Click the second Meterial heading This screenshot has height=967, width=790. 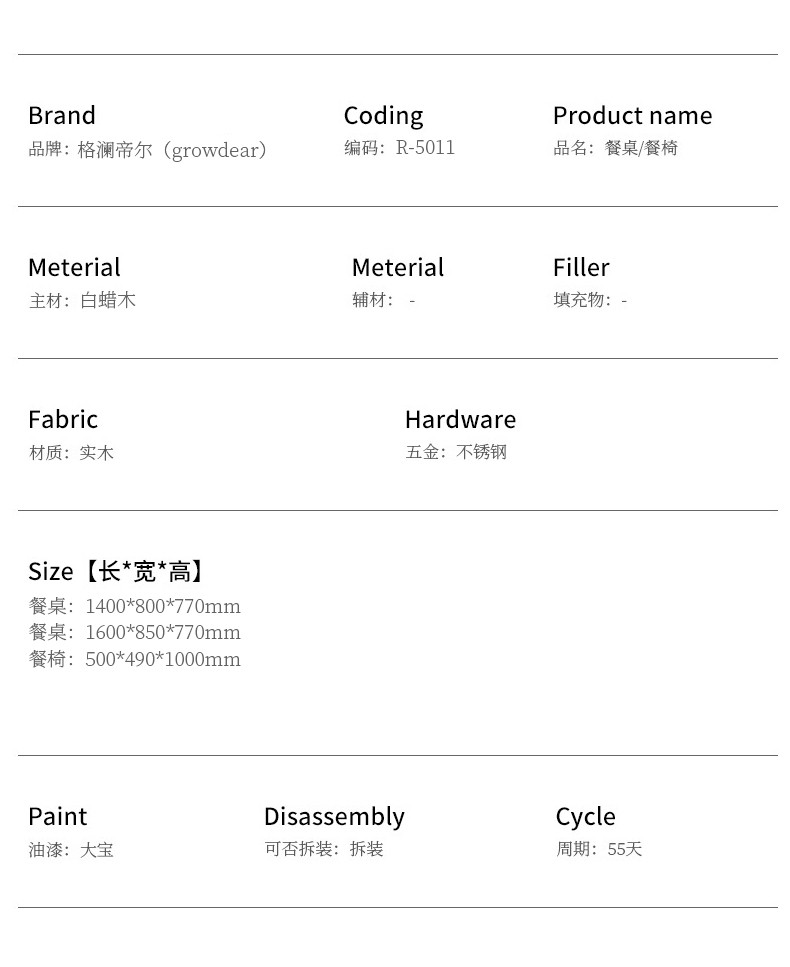(x=397, y=268)
